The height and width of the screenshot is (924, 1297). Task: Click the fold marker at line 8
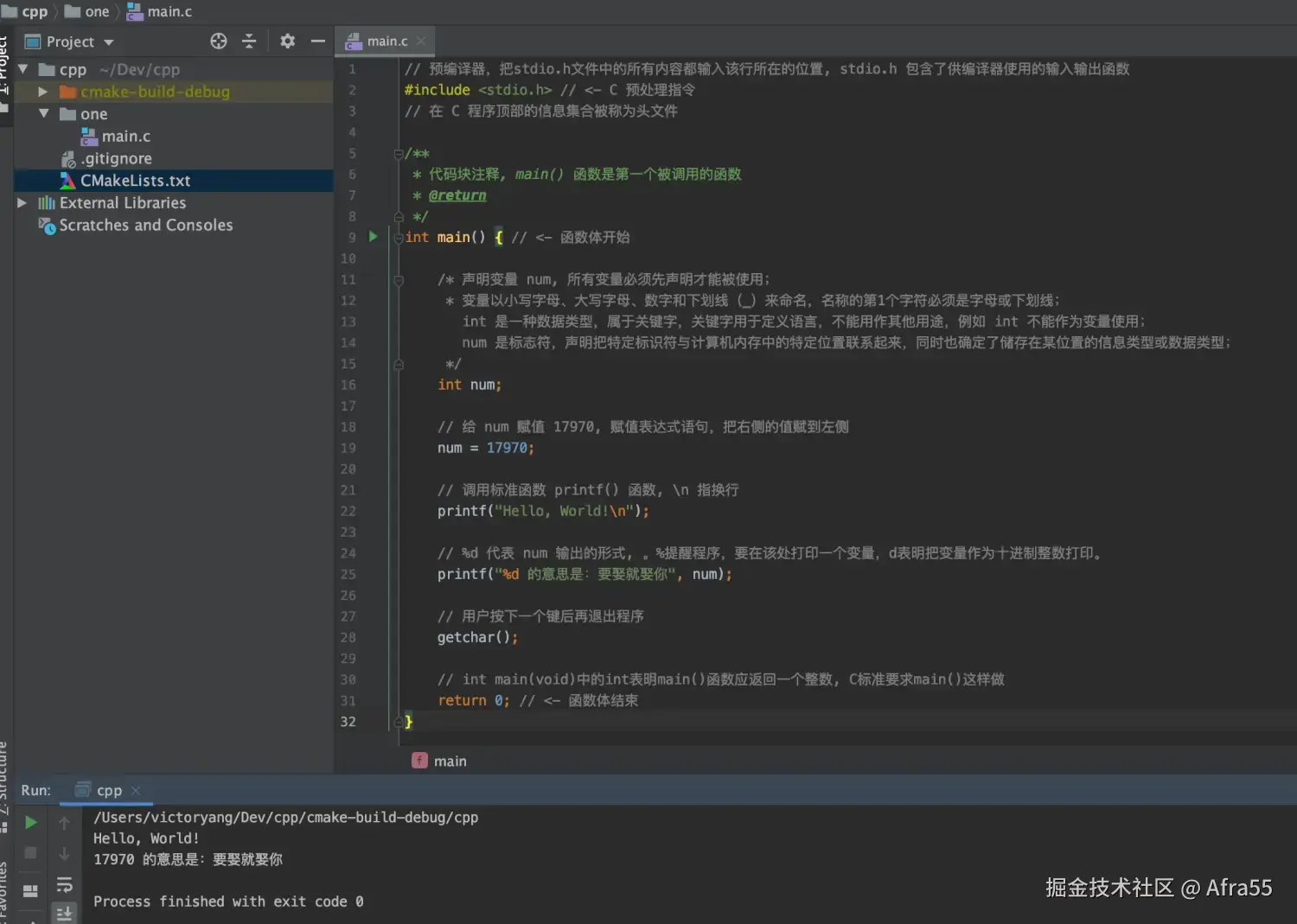(x=399, y=217)
